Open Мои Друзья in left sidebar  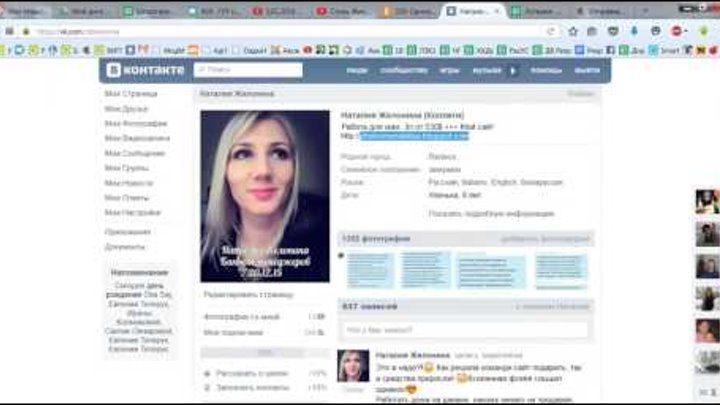click(x=125, y=108)
